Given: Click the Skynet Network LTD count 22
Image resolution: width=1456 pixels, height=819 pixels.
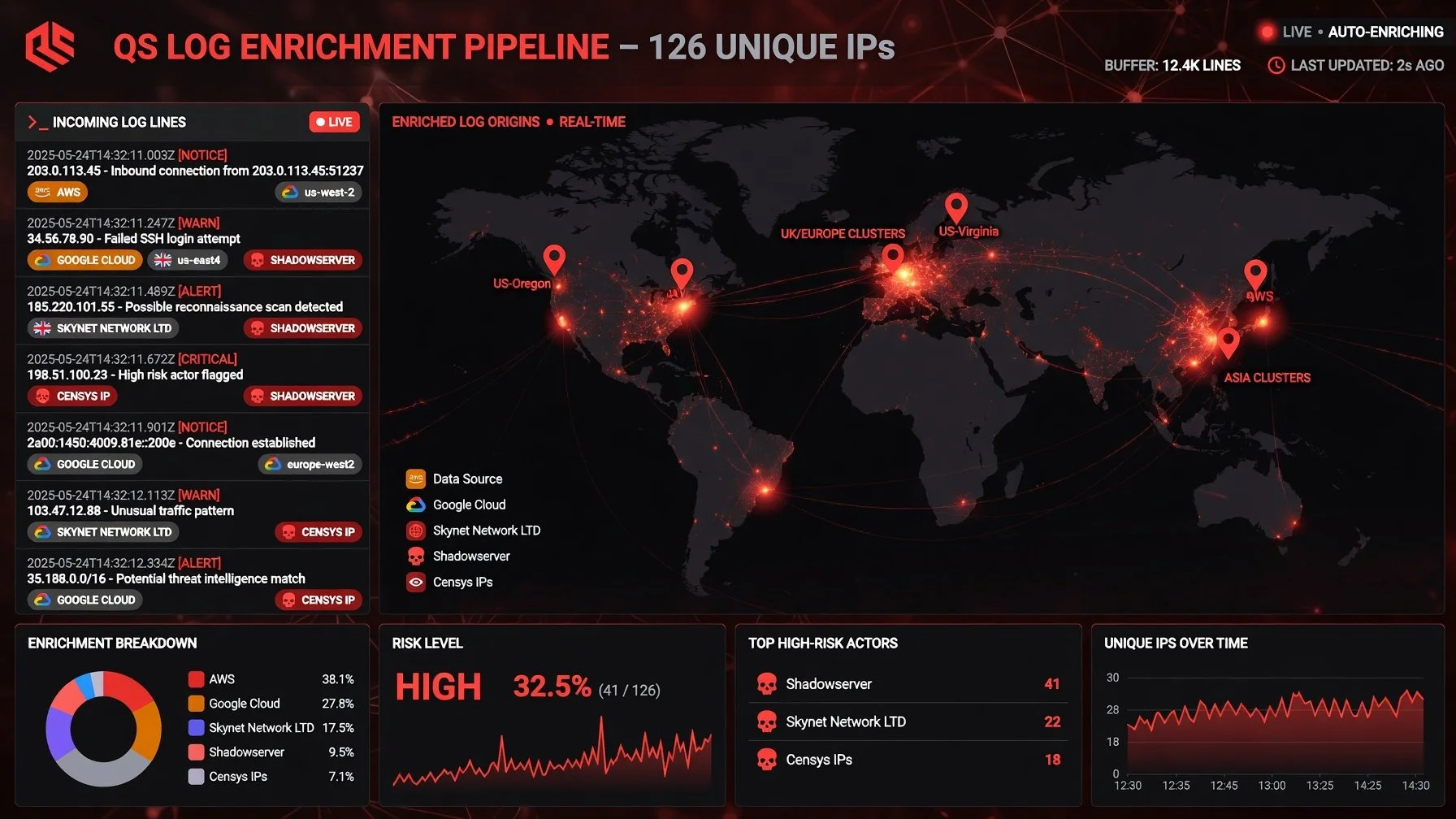Looking at the screenshot, I should [1052, 722].
